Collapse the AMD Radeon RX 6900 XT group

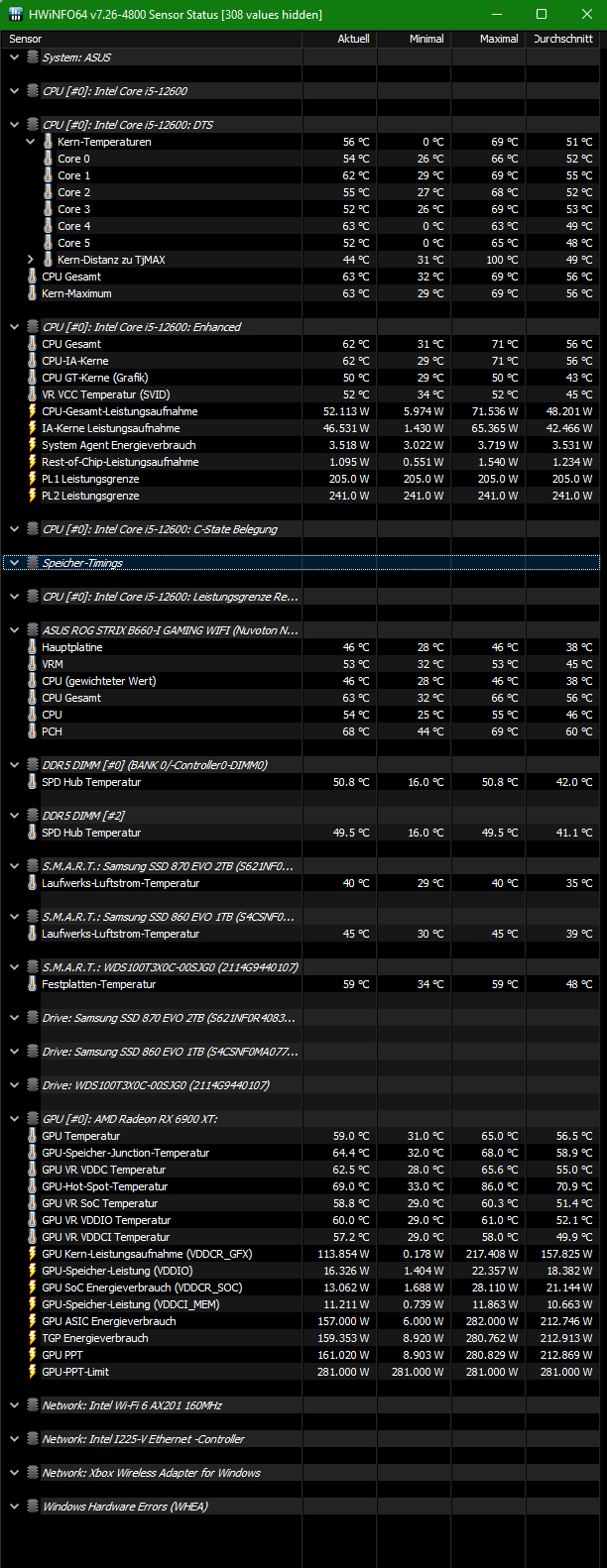(14, 1119)
